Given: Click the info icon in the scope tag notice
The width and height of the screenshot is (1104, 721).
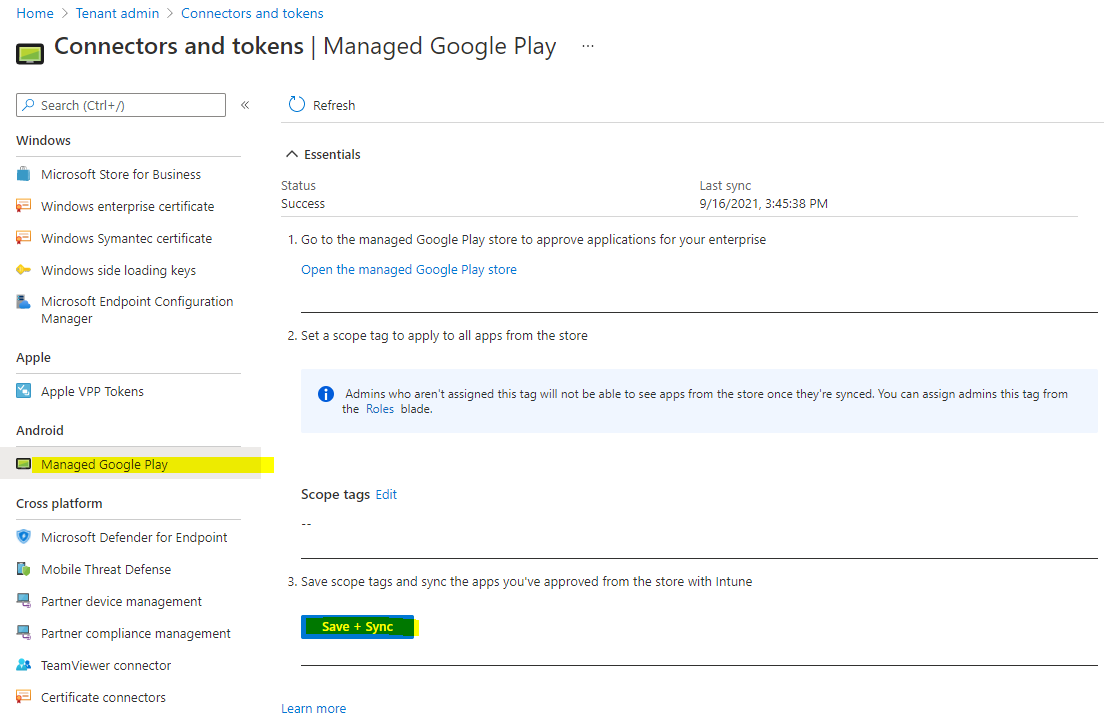Looking at the screenshot, I should point(325,394).
